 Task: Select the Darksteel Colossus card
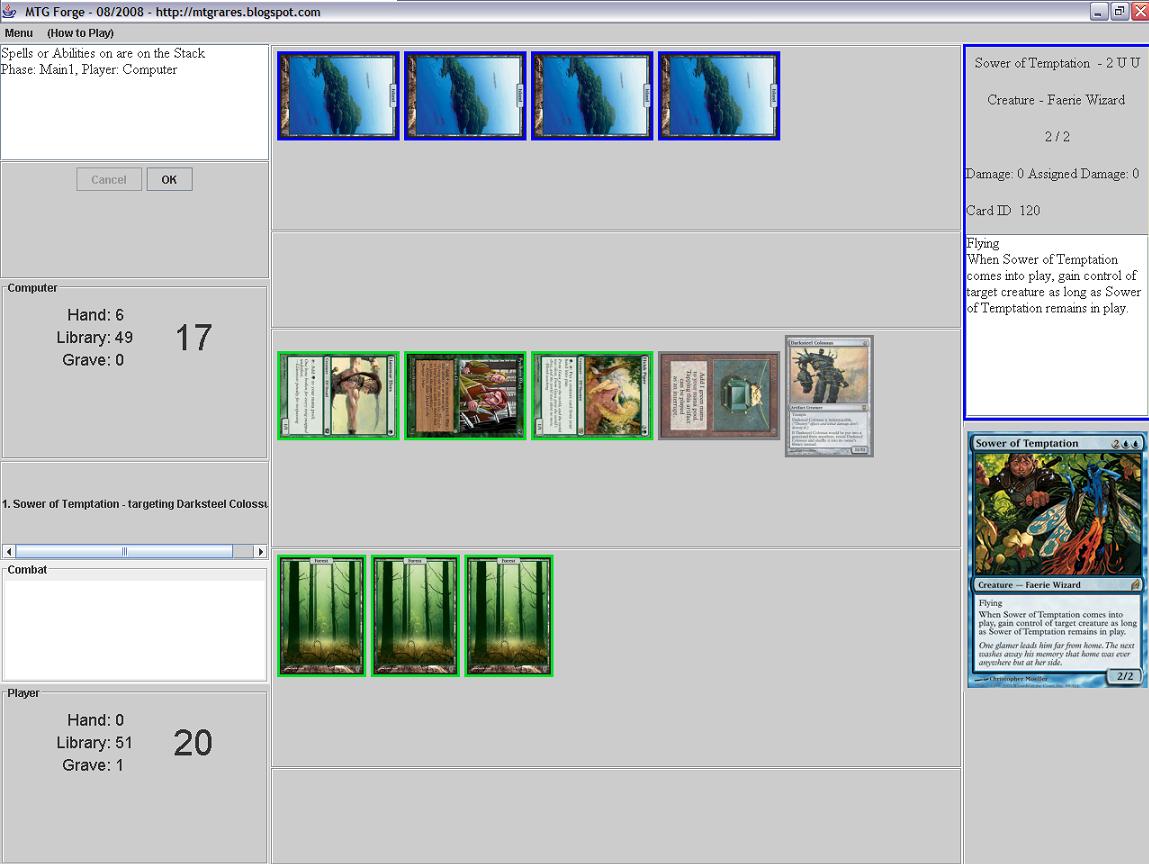click(x=829, y=396)
